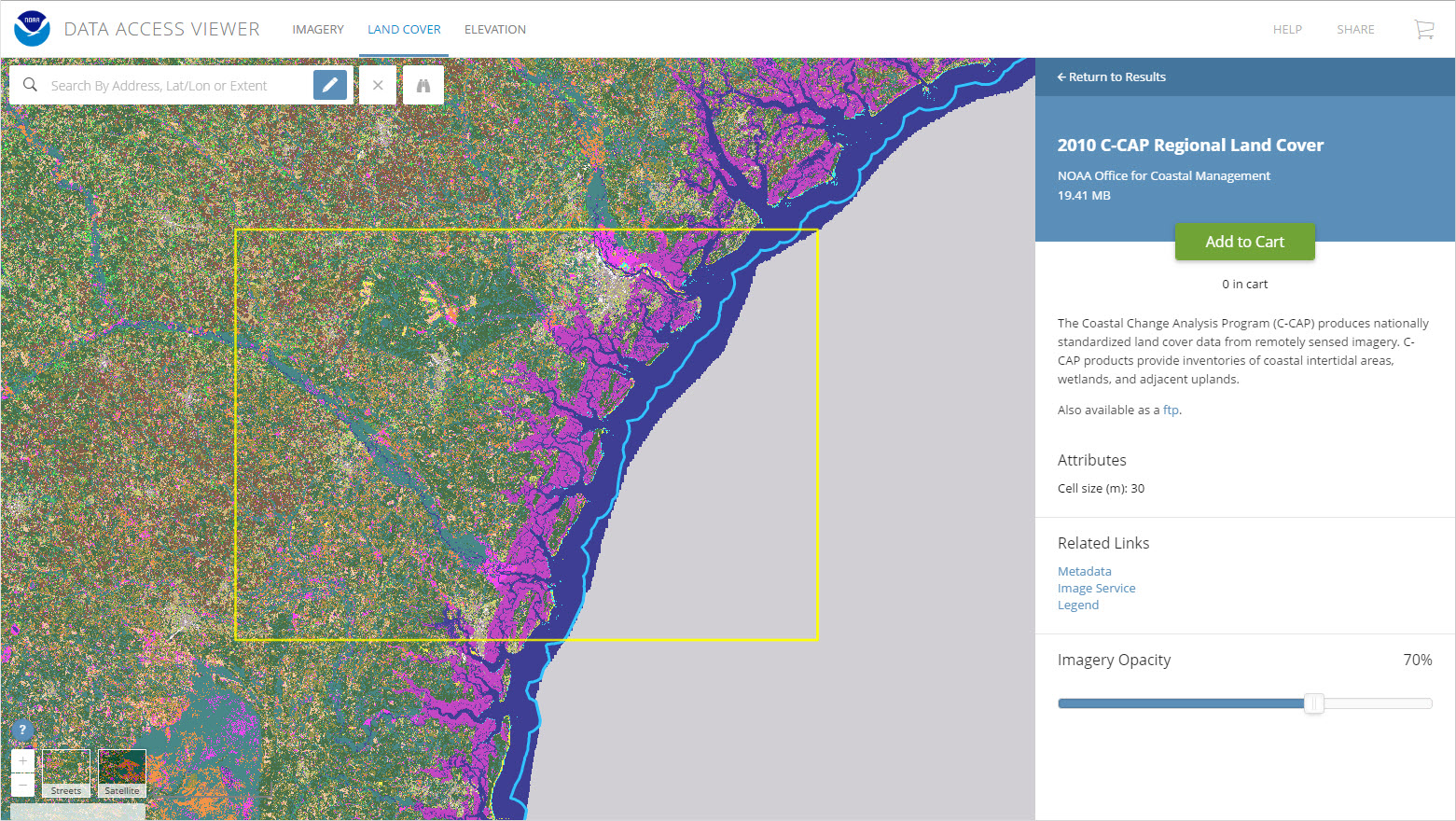Adjust the Imagery Opacity slider
The image size is (1456, 821).
pos(1315,703)
